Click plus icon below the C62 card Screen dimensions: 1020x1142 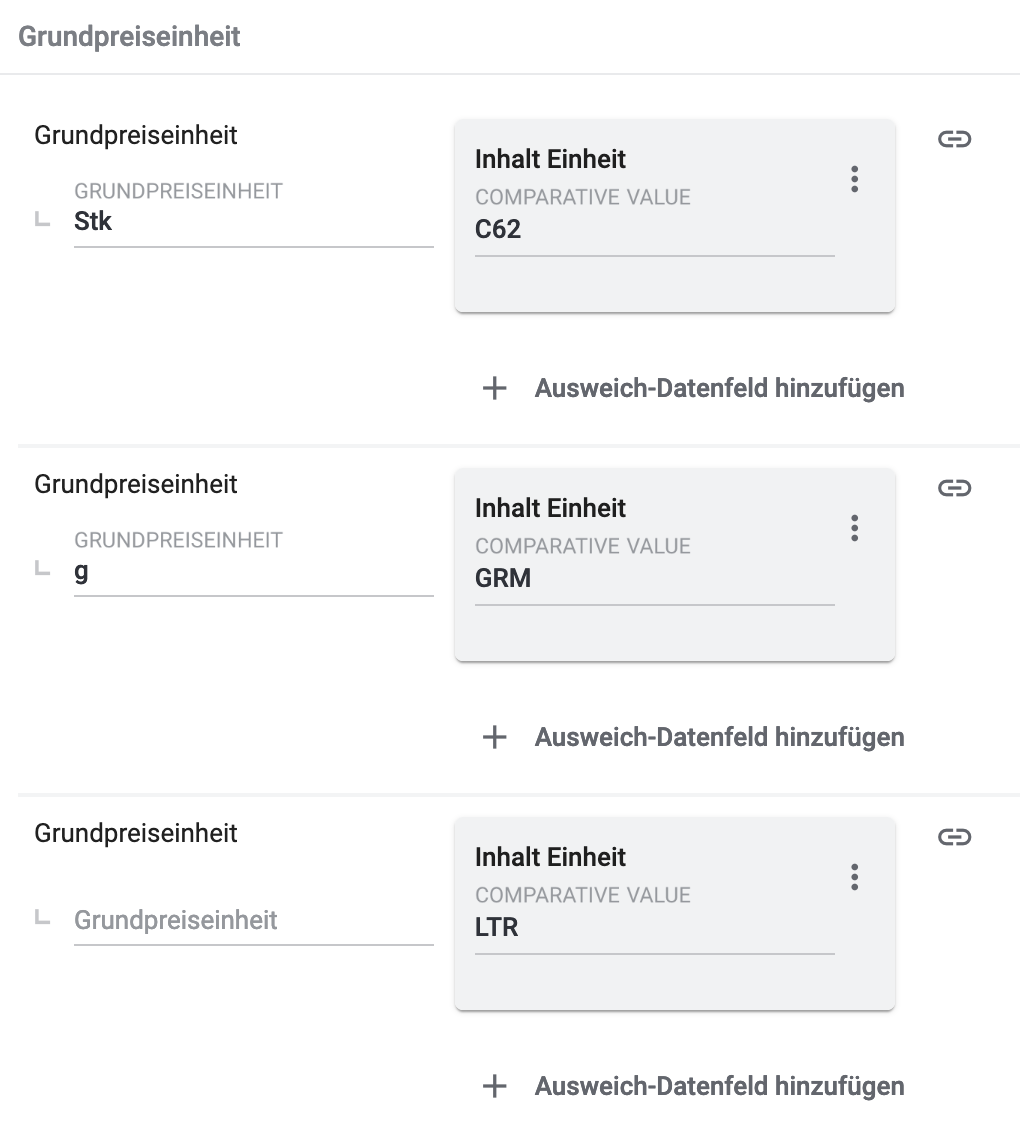(495, 388)
